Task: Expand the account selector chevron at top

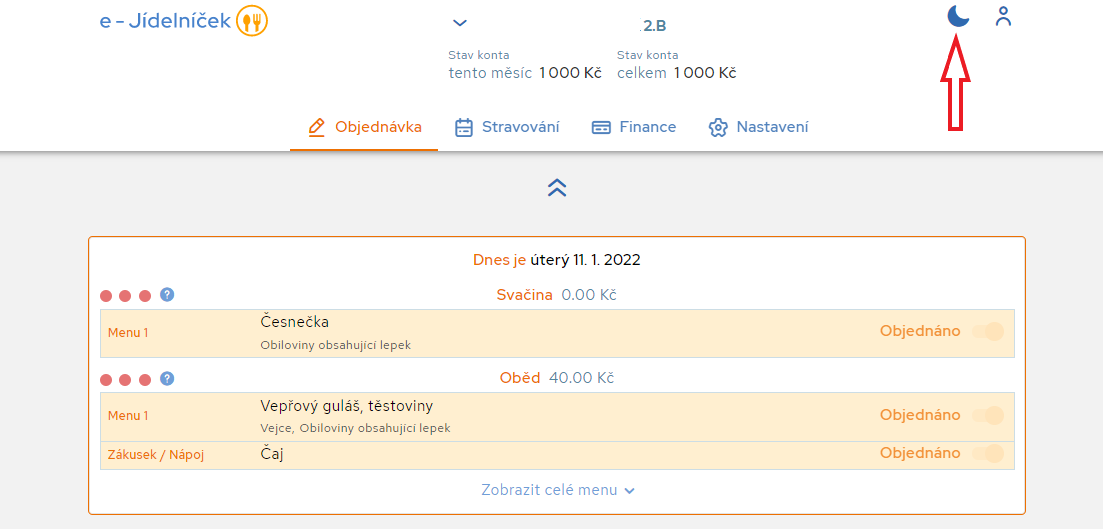Action: tap(459, 23)
